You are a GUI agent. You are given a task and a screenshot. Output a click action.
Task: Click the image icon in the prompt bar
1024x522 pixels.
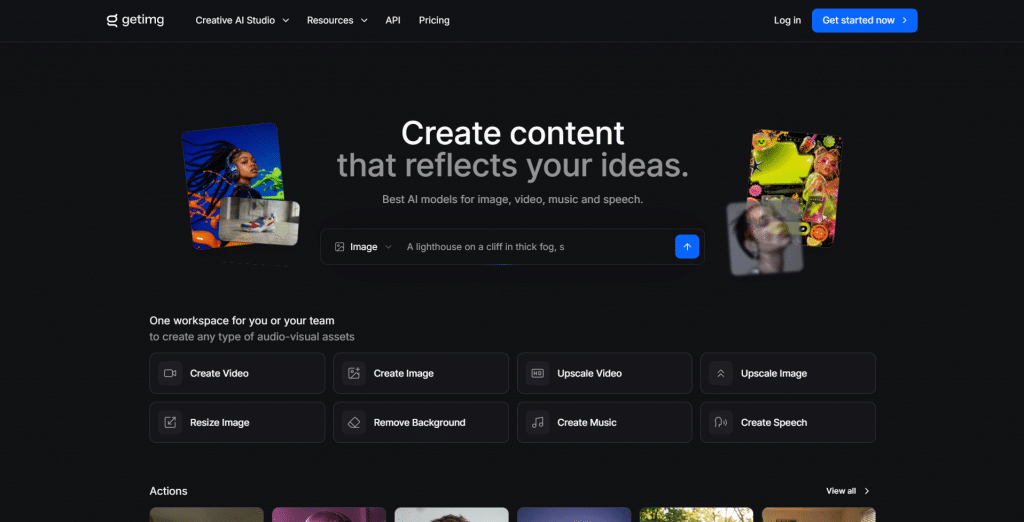coord(339,247)
